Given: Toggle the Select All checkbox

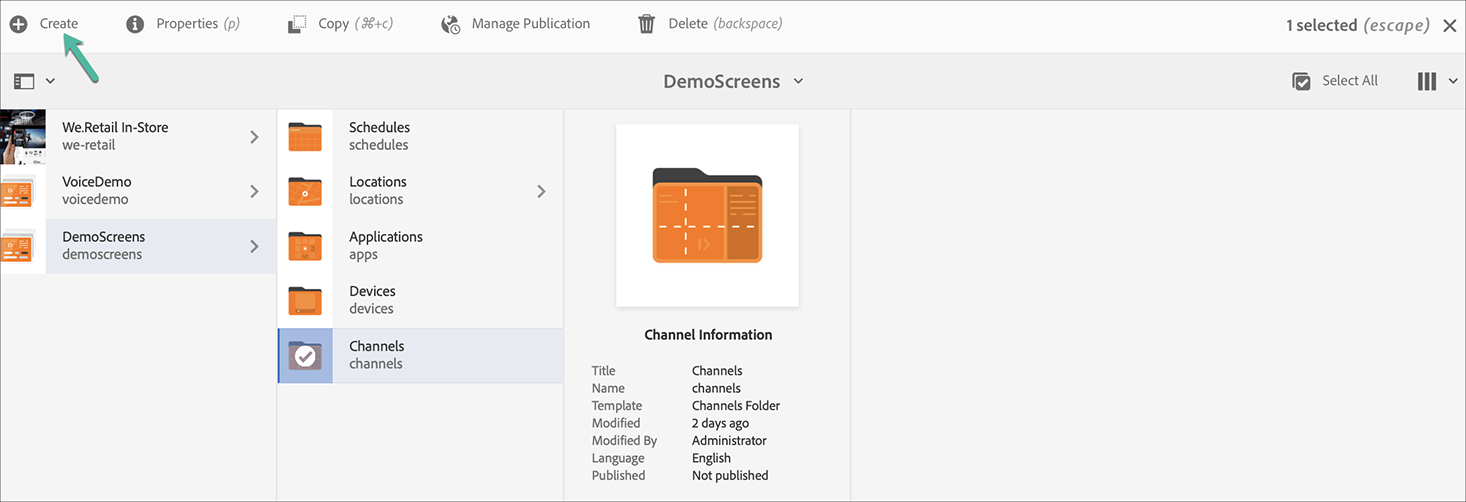Looking at the screenshot, I should 1301,81.
